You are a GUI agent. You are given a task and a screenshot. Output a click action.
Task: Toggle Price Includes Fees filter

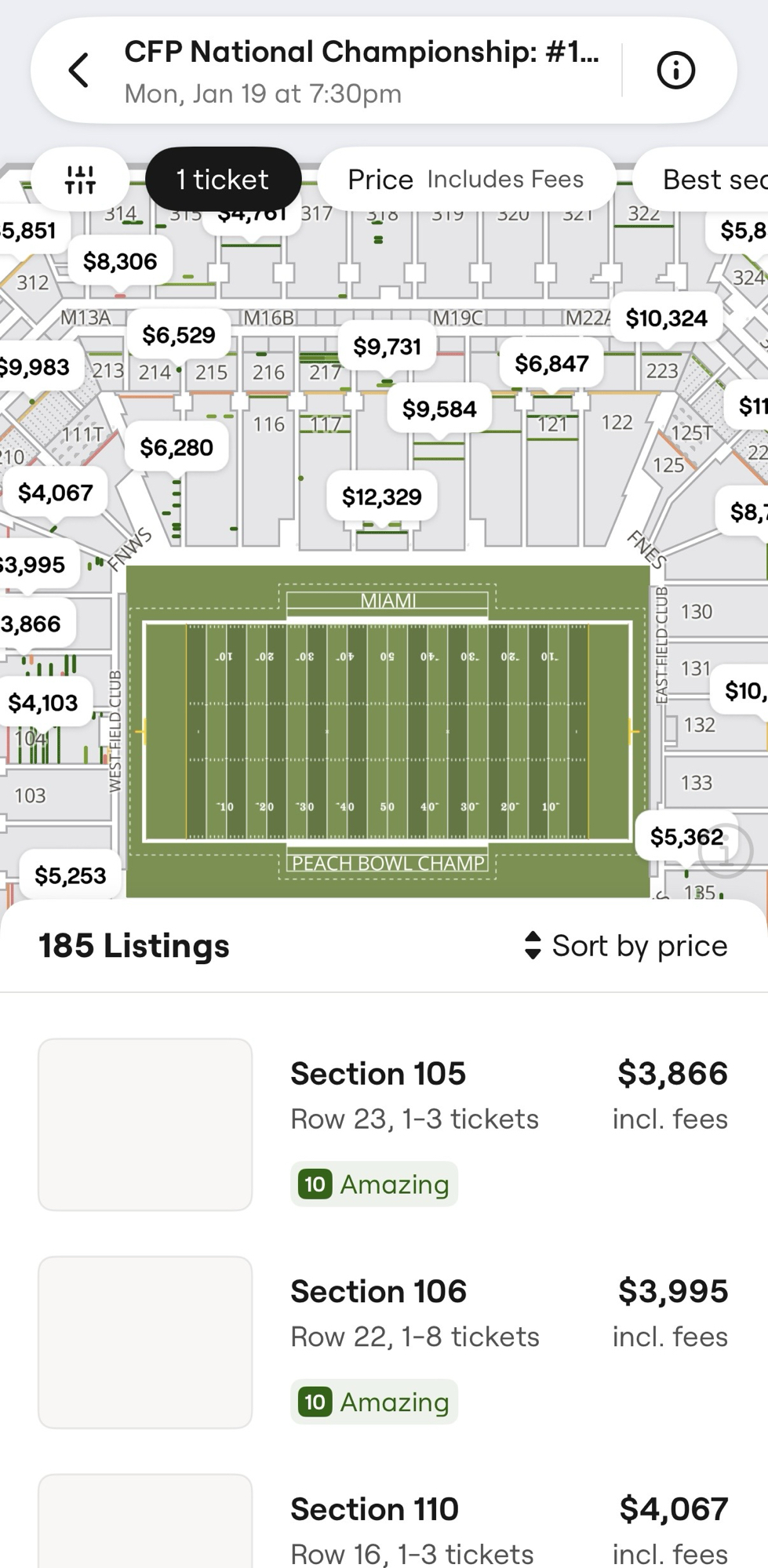coord(466,180)
